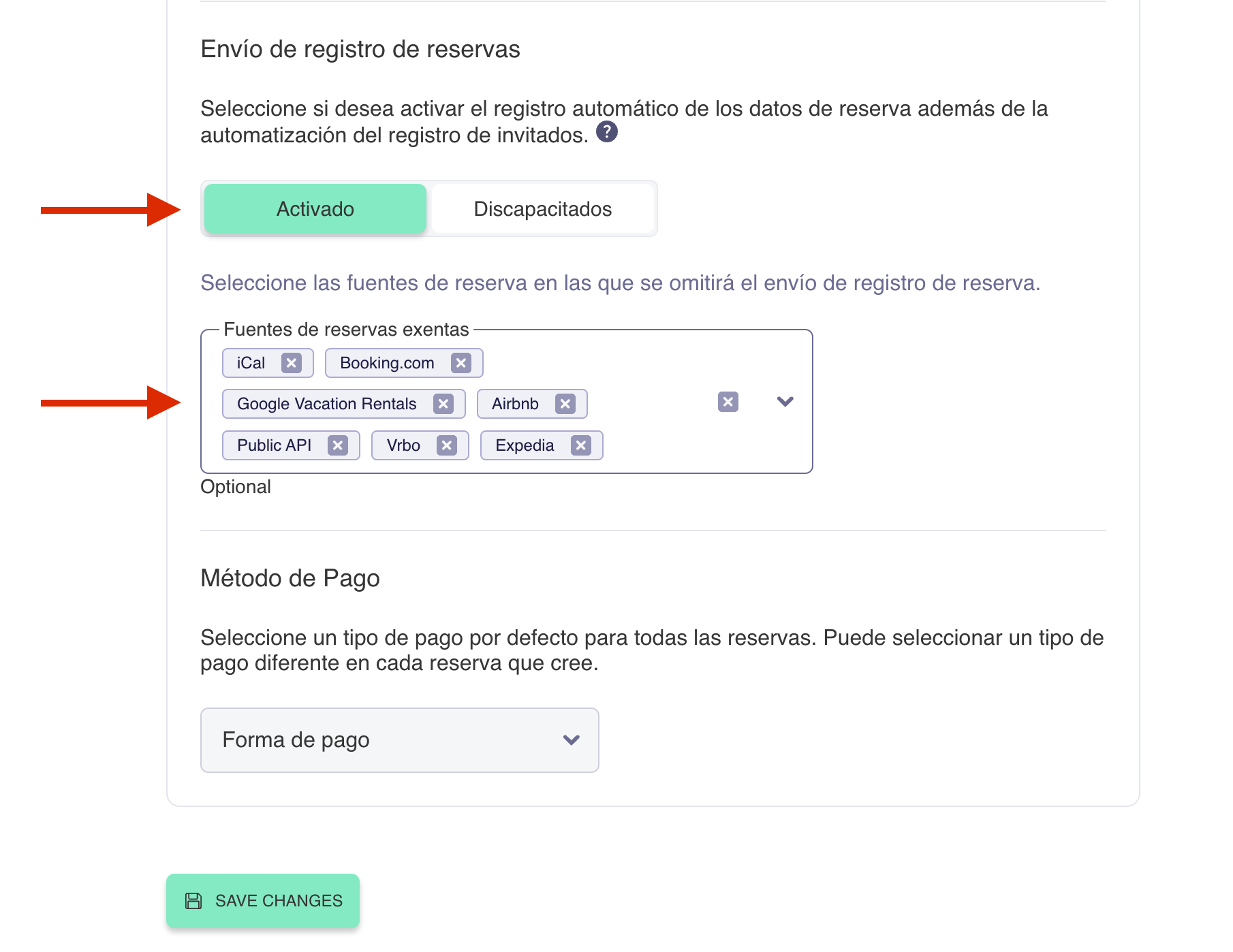This screenshot has width=1233, height=952.
Task: Remove the Vrbo tag
Action: point(447,445)
